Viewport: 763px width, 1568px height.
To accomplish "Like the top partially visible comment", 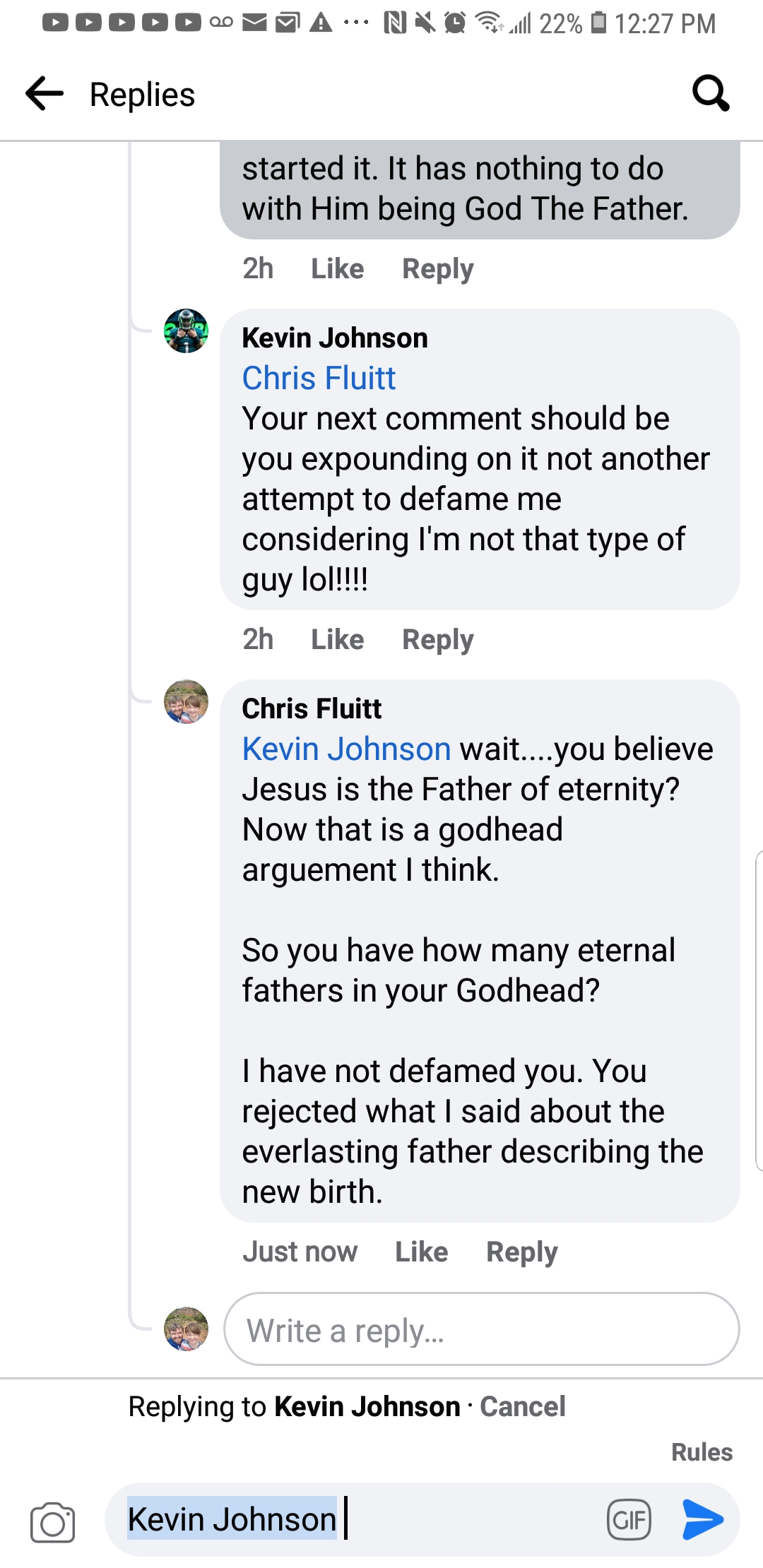I will [337, 268].
